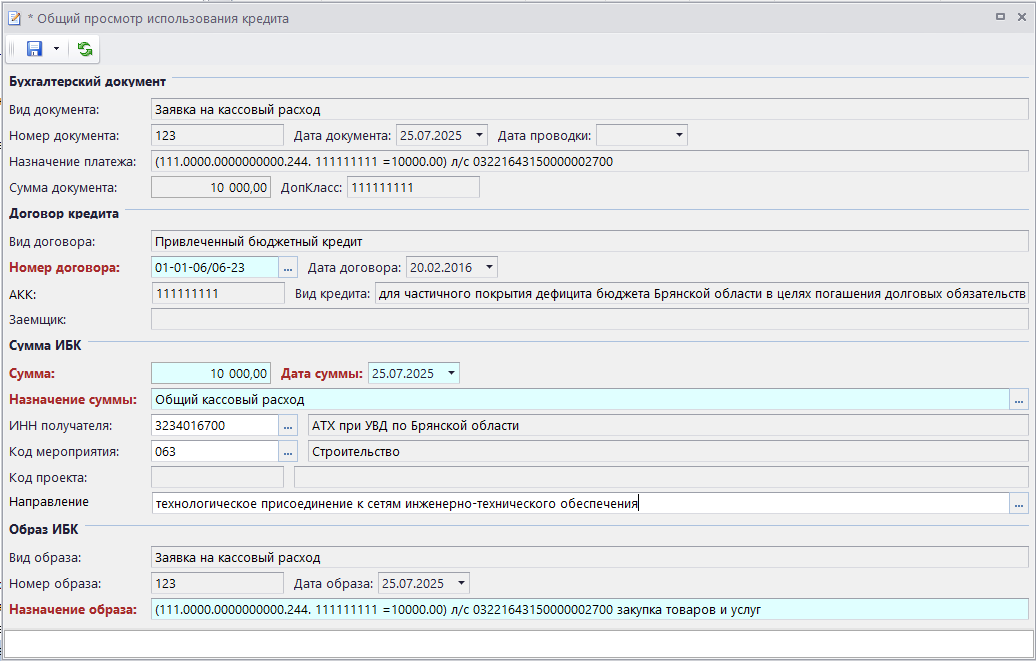
Task: Open the Дата образа date dropdown
Action: tap(460, 583)
